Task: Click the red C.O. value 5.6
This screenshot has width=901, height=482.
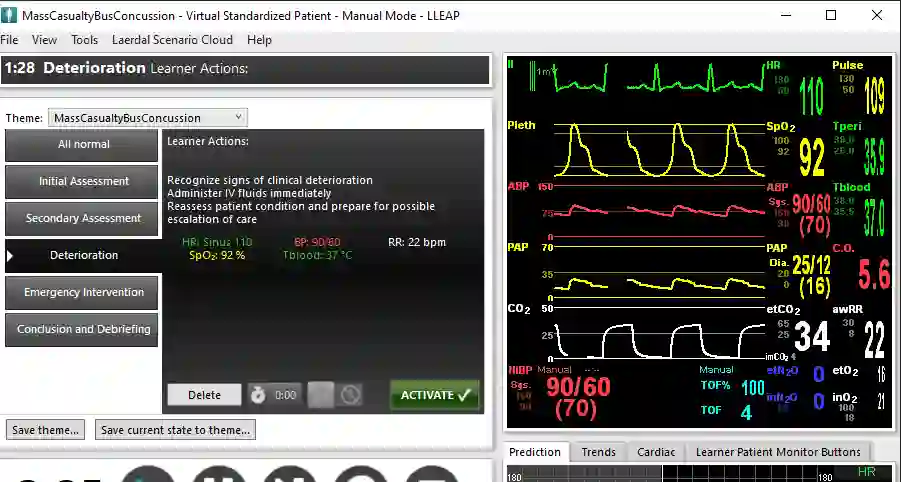Action: point(874,275)
